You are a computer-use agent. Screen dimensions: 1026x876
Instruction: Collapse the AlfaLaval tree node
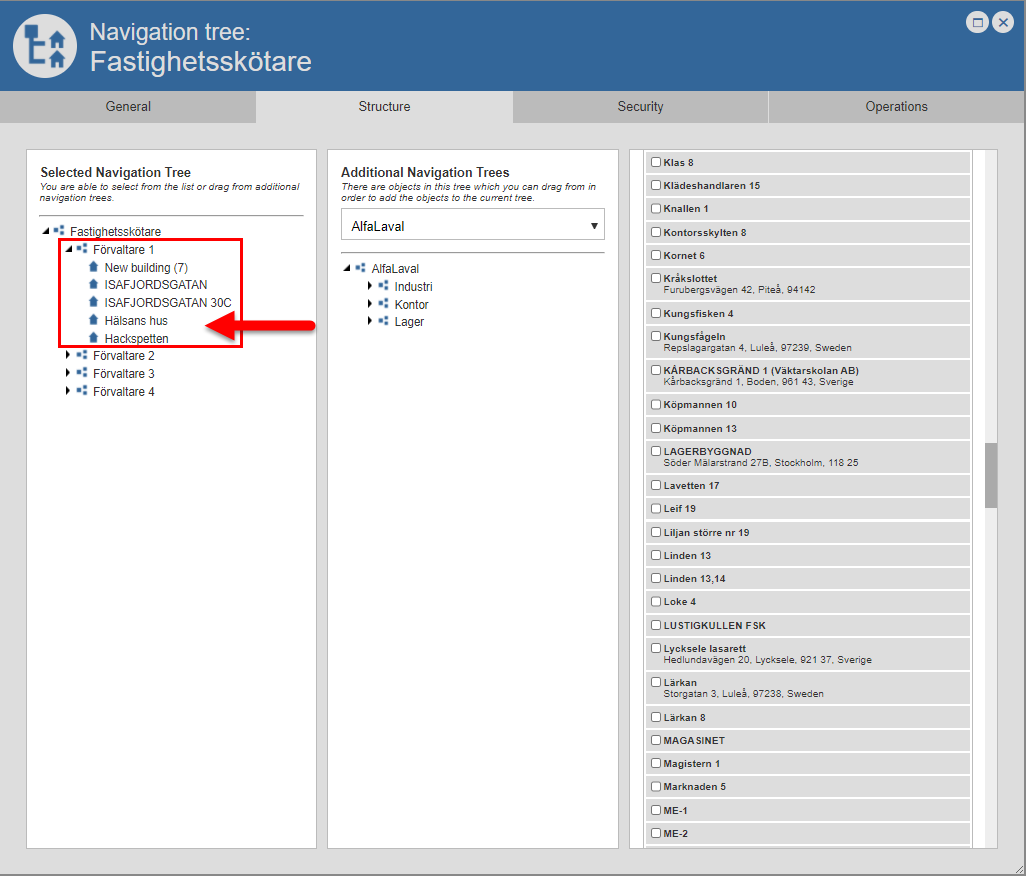pyautogui.click(x=347, y=268)
